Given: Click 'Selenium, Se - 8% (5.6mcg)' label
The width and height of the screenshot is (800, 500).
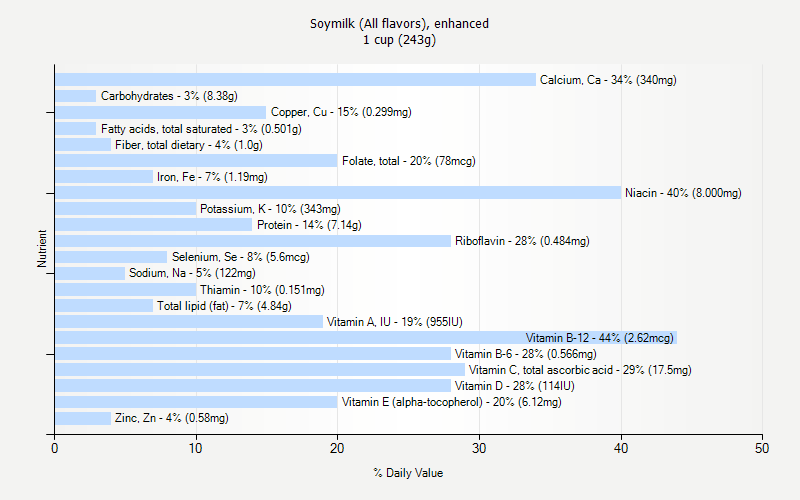Looking at the screenshot, I should (240, 257).
